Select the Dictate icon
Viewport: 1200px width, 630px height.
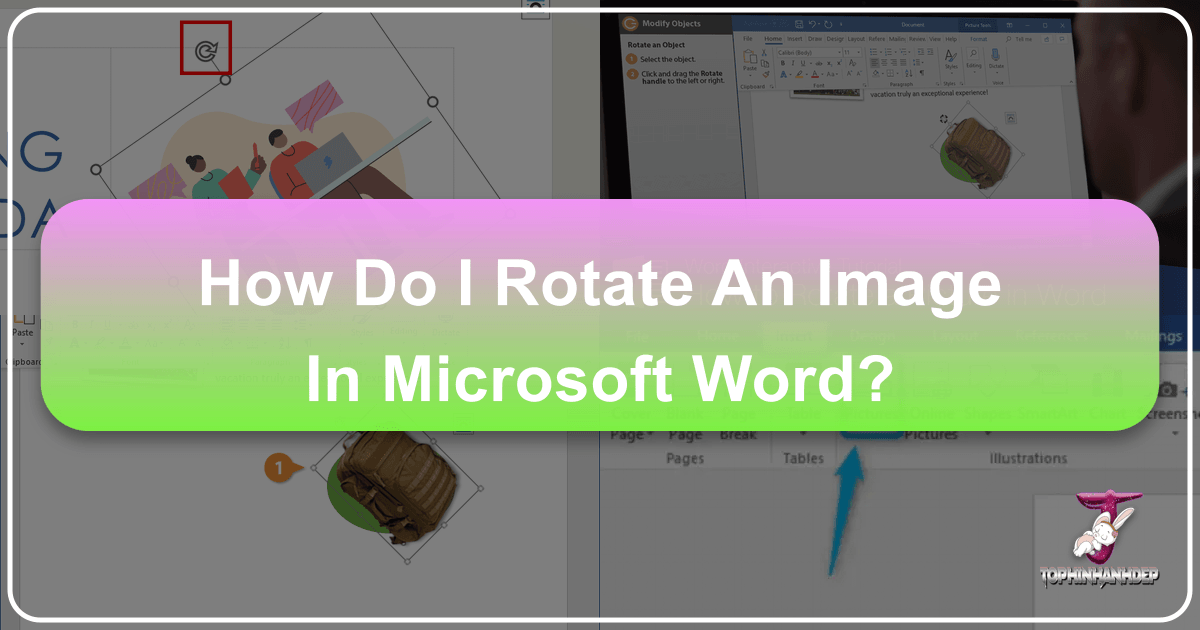[995, 56]
